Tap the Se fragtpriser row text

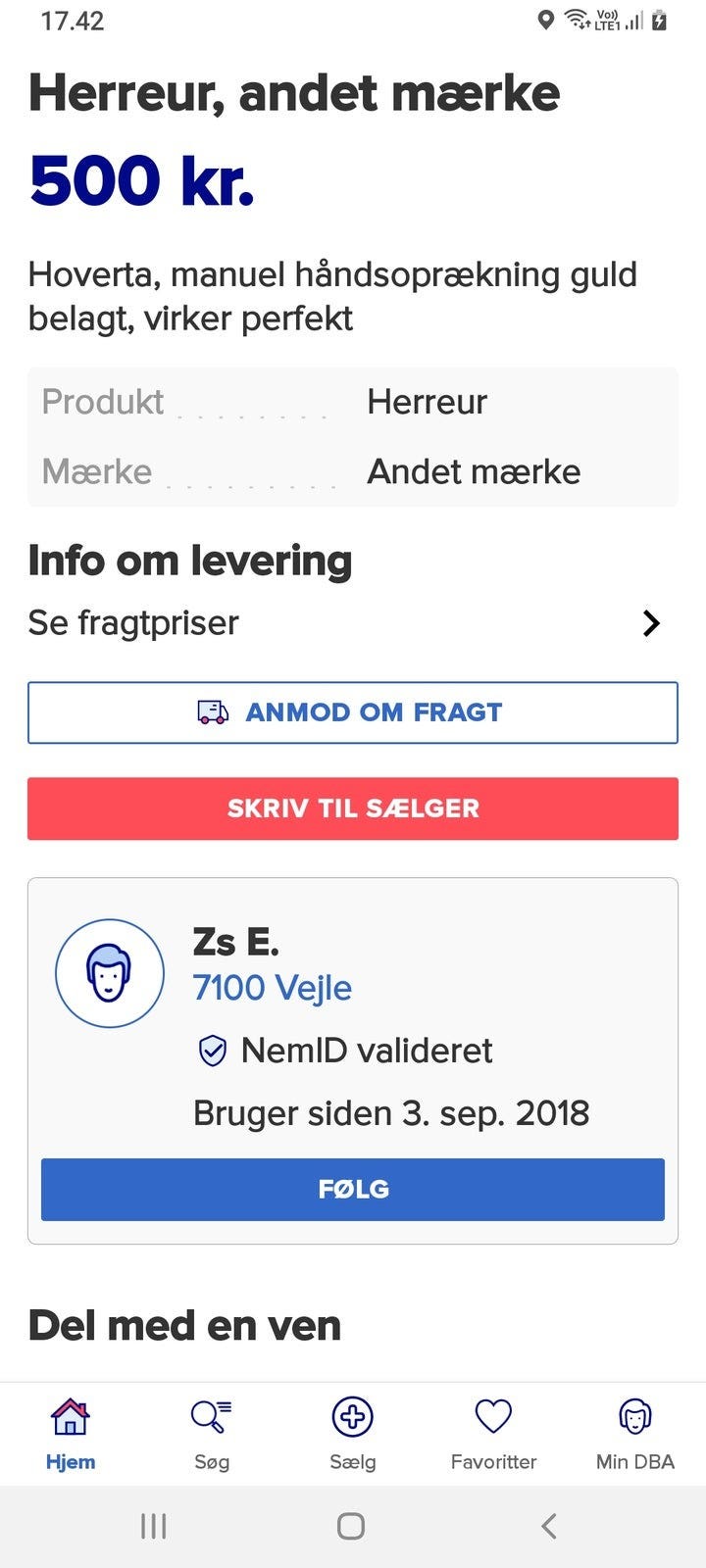click(x=133, y=623)
